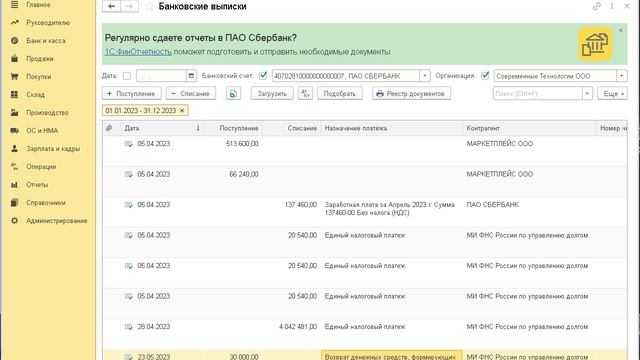640x360 pixels.
Task: Click the Дт/Кт postings icon
Action: click(x=305, y=93)
